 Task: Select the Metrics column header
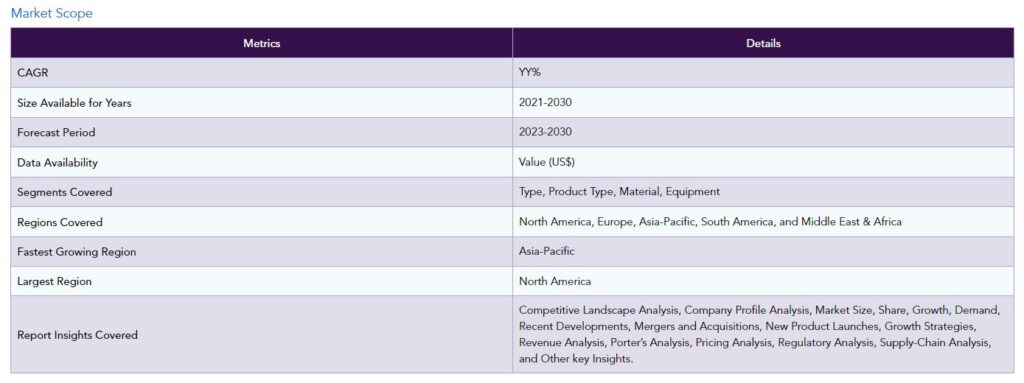(261, 43)
